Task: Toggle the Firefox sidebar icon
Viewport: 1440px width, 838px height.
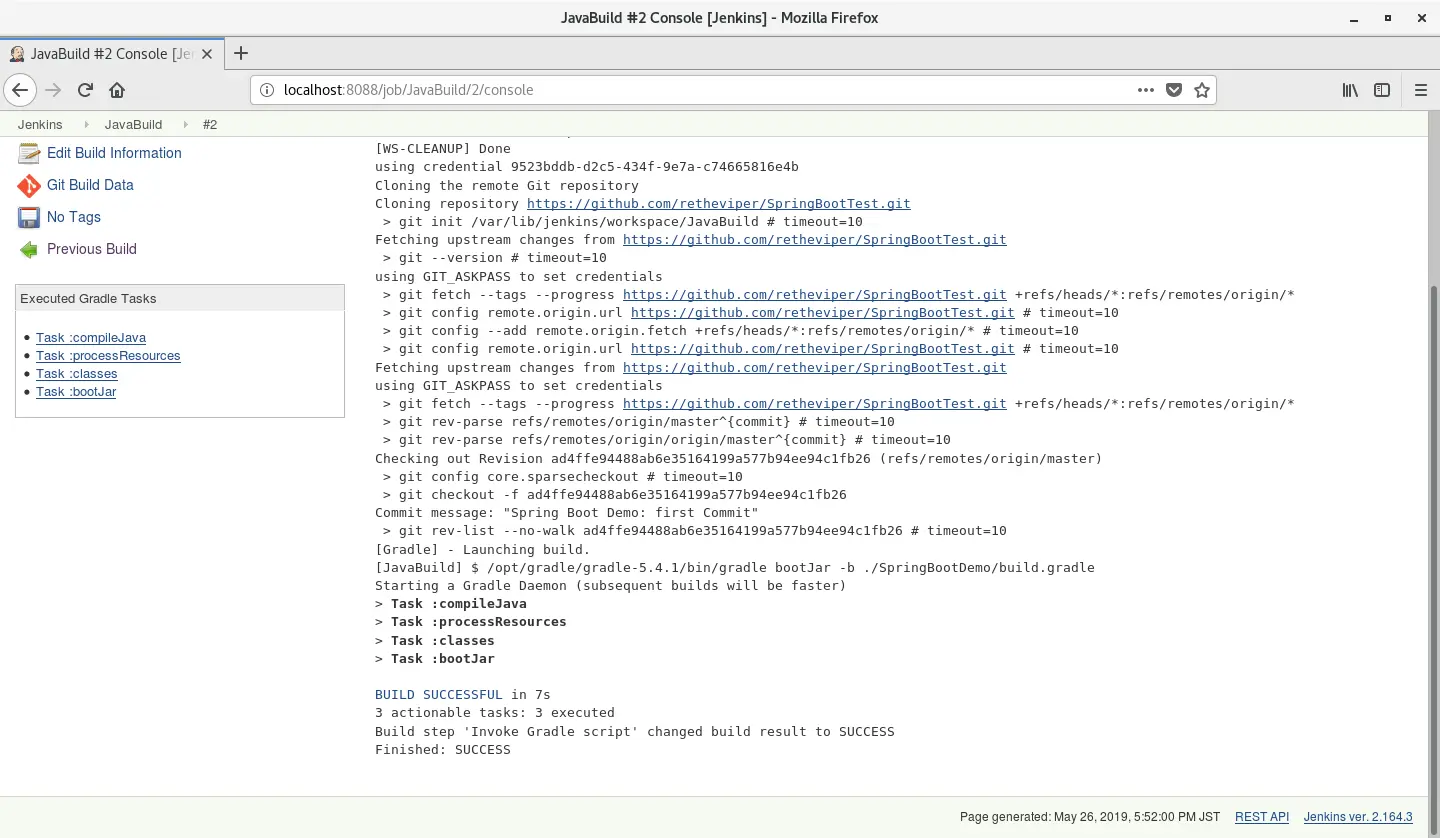Action: tap(1382, 90)
